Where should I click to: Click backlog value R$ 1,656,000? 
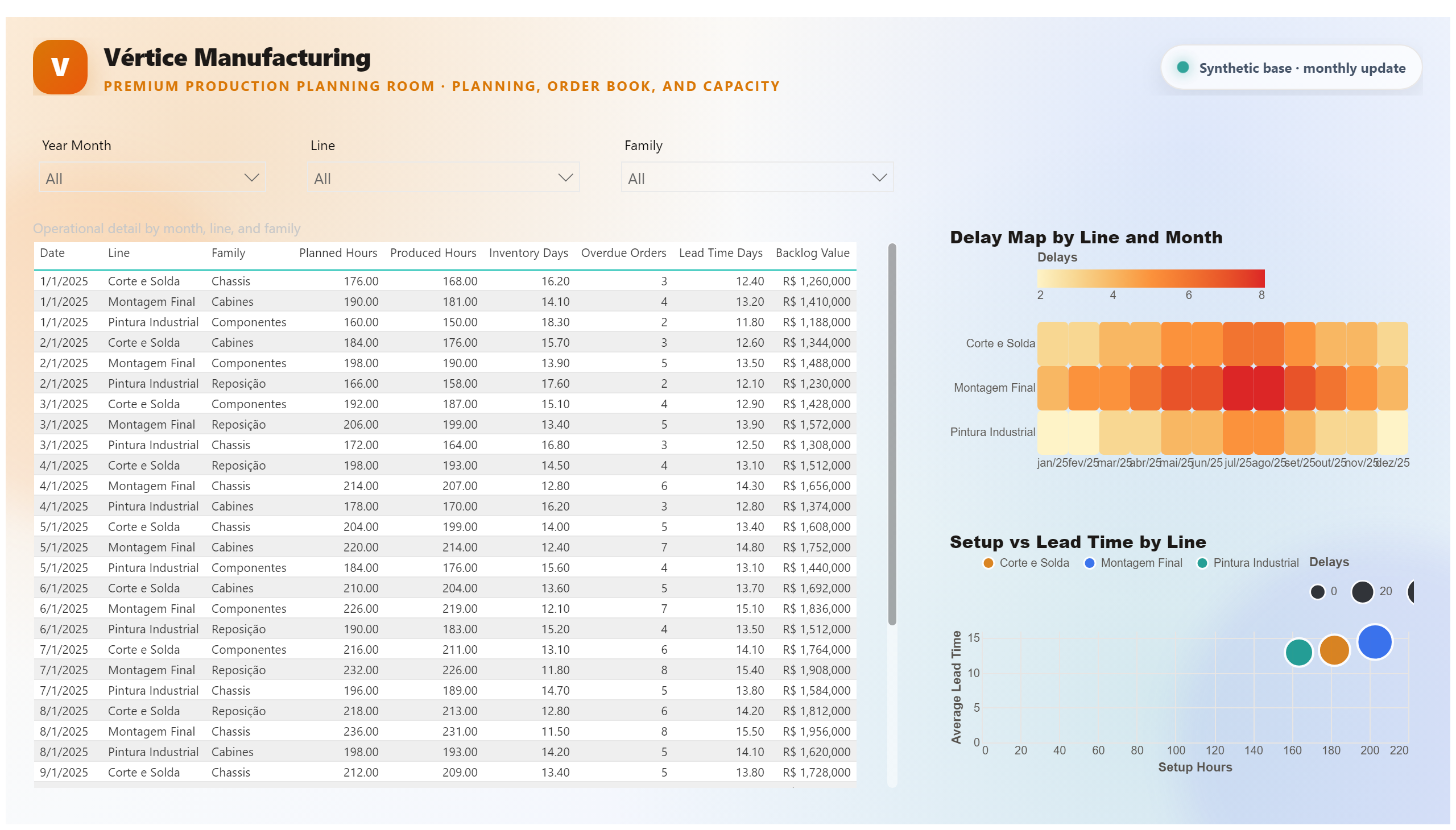pyautogui.click(x=816, y=485)
